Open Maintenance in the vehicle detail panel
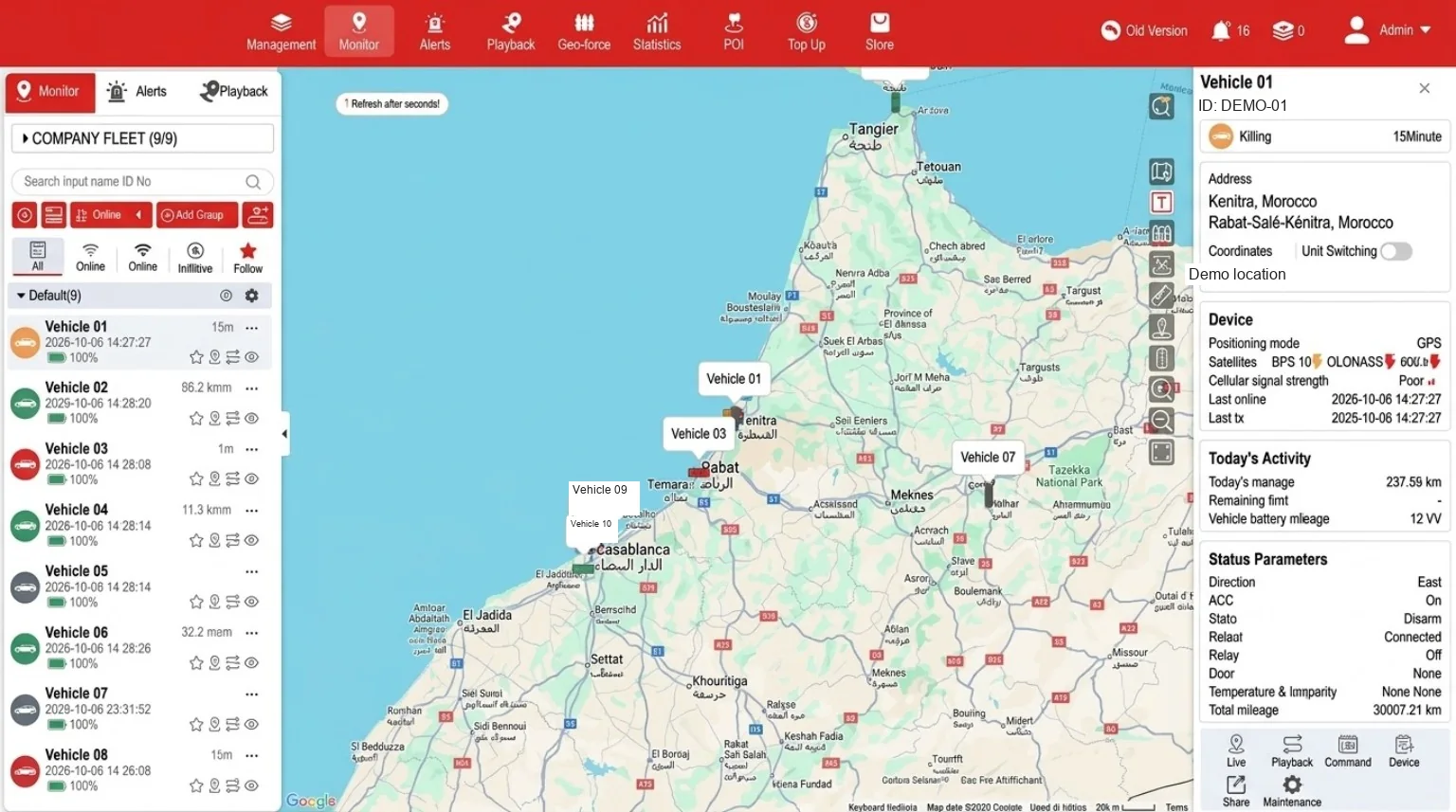Screen dimensions: 1456x812 [x=1292, y=791]
